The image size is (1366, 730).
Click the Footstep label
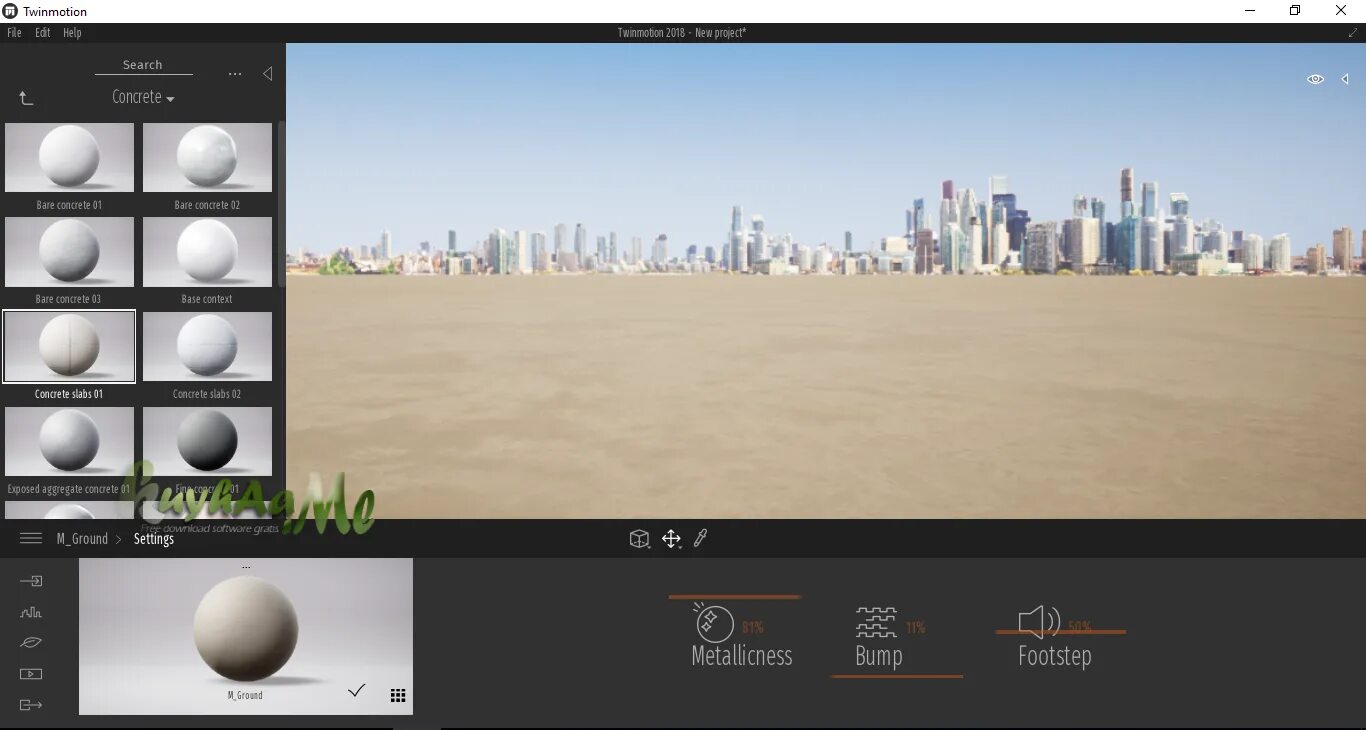(1055, 656)
